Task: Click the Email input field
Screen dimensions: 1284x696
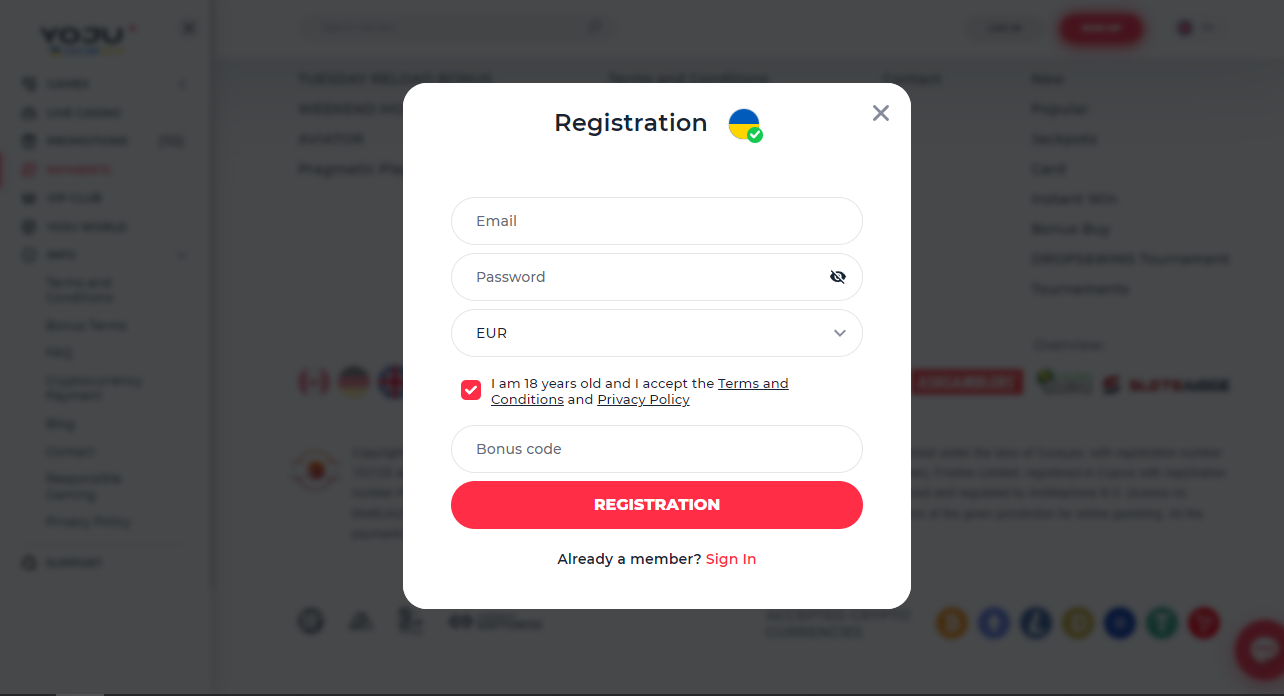Action: point(656,221)
